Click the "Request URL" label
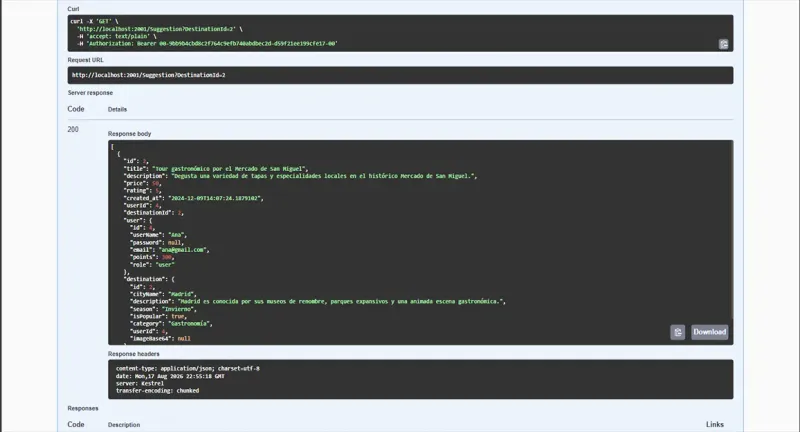The width and height of the screenshot is (800, 432). click(85, 60)
